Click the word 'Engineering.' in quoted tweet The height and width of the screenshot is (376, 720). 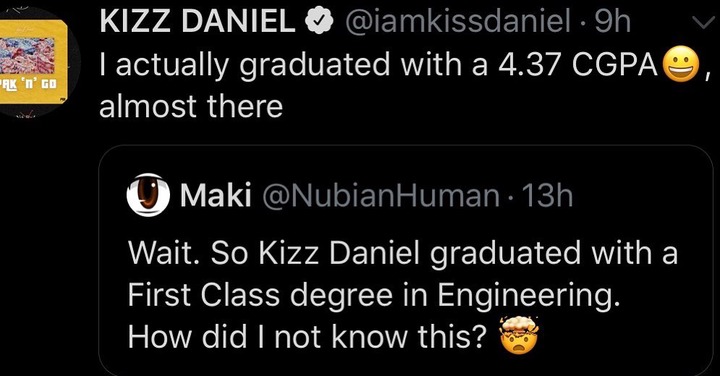[x=527, y=295]
